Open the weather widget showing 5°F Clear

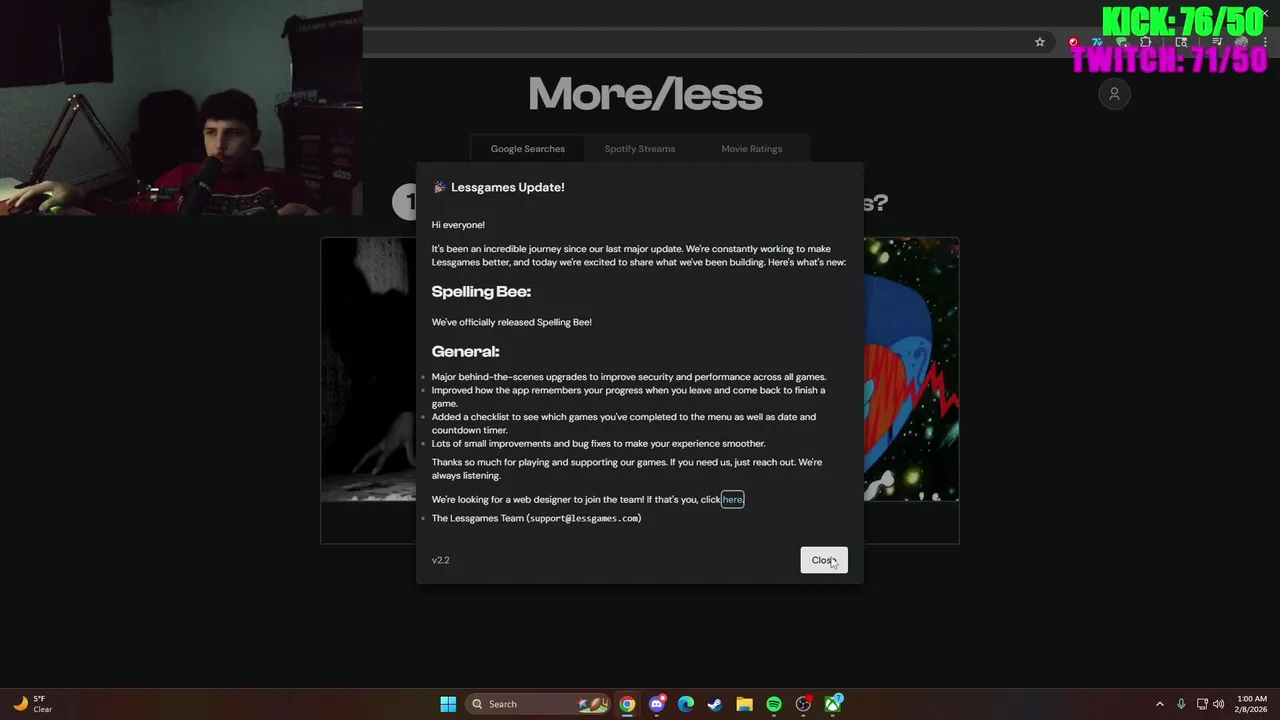click(x=32, y=704)
